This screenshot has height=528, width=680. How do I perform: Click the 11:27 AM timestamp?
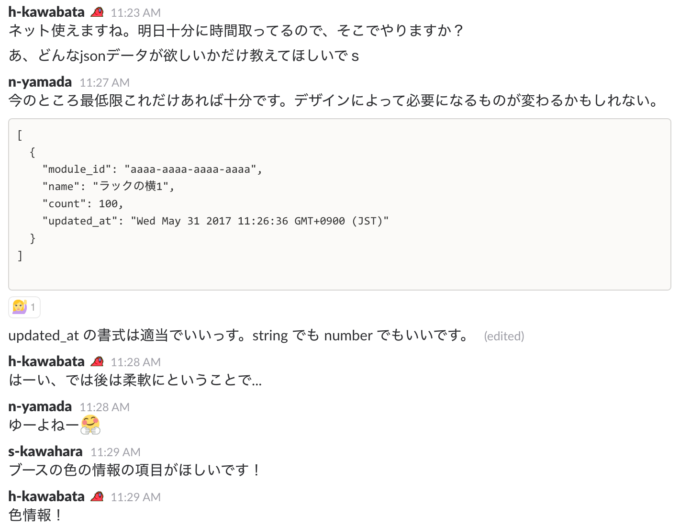[105, 83]
